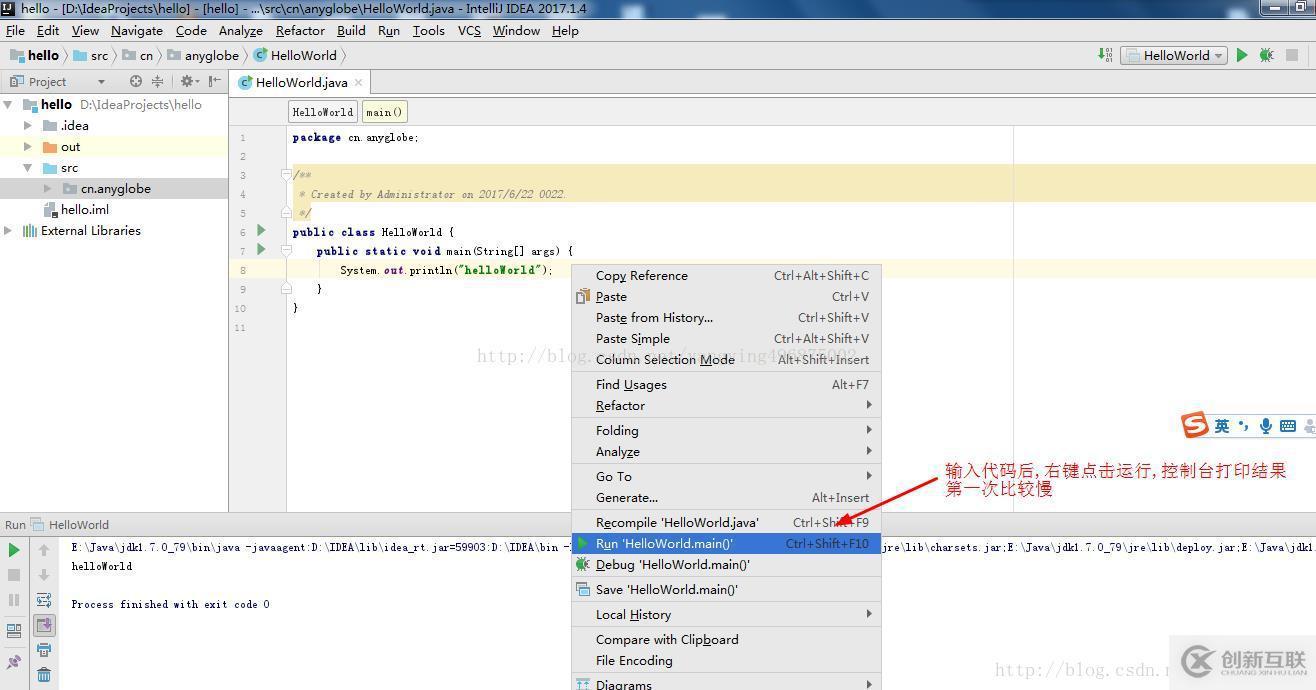The height and width of the screenshot is (690, 1316).
Task: Open the Refactor submenu in context menu
Action: coord(725,405)
